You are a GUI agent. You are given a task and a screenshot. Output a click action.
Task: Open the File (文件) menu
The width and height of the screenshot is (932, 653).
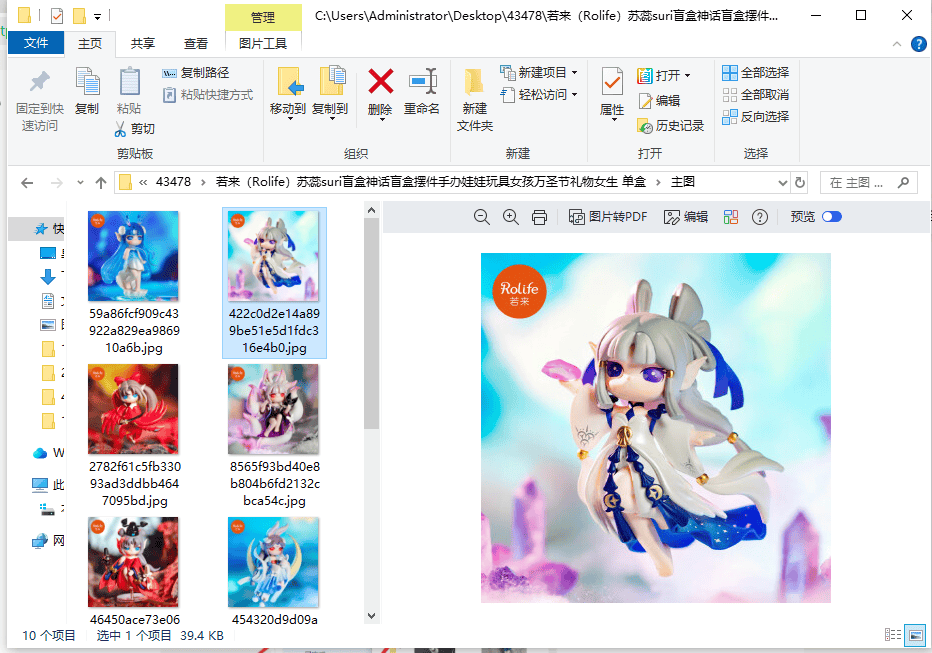[36, 43]
